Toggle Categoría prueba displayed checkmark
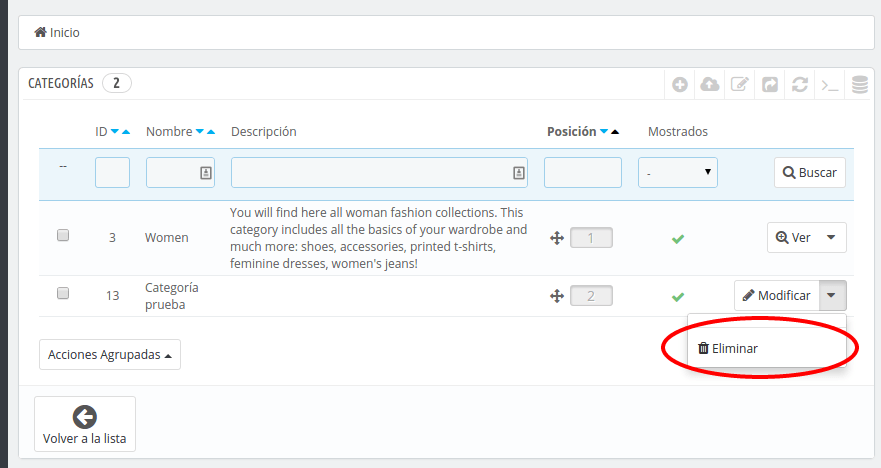This screenshot has width=881, height=468. pos(678,297)
